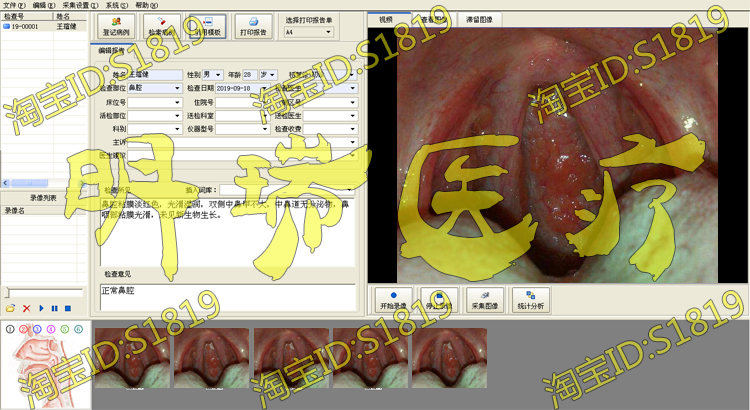Open the 文件 menu
This screenshot has width=750, height=410.
14,5
